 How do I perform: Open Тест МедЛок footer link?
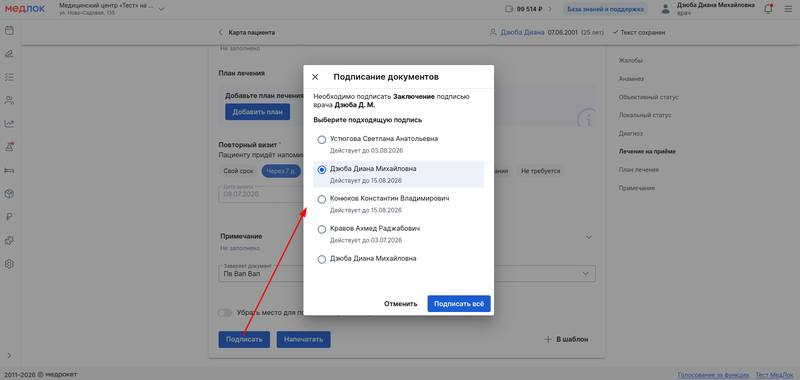[x=774, y=374]
